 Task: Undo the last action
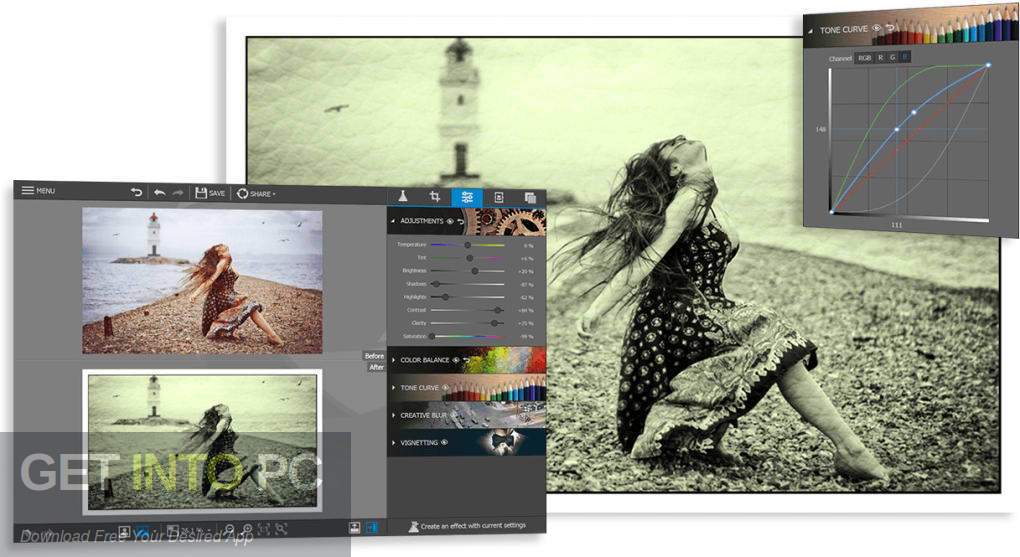tap(159, 193)
